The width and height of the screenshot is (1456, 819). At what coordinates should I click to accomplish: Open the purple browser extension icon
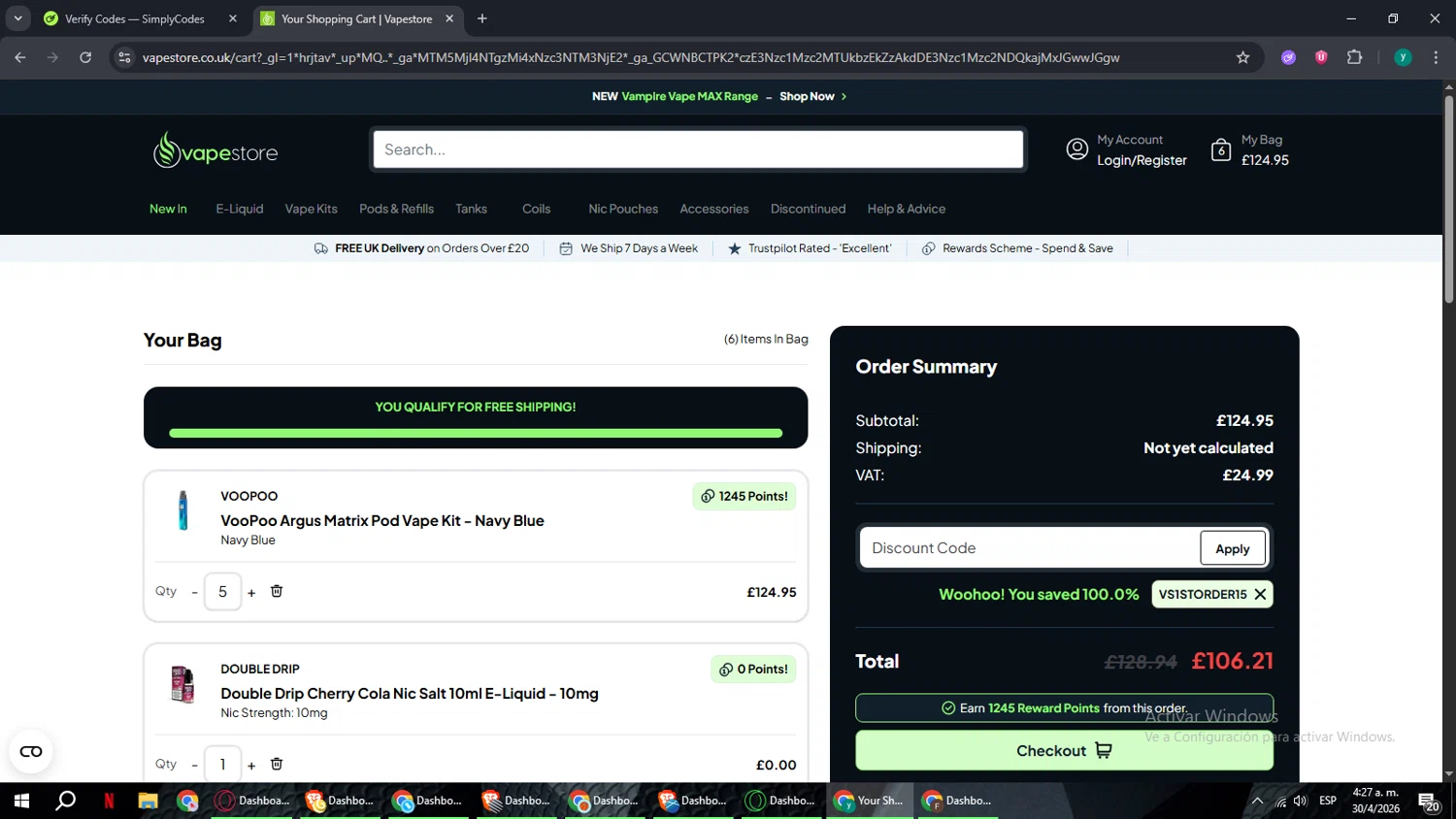[1288, 57]
